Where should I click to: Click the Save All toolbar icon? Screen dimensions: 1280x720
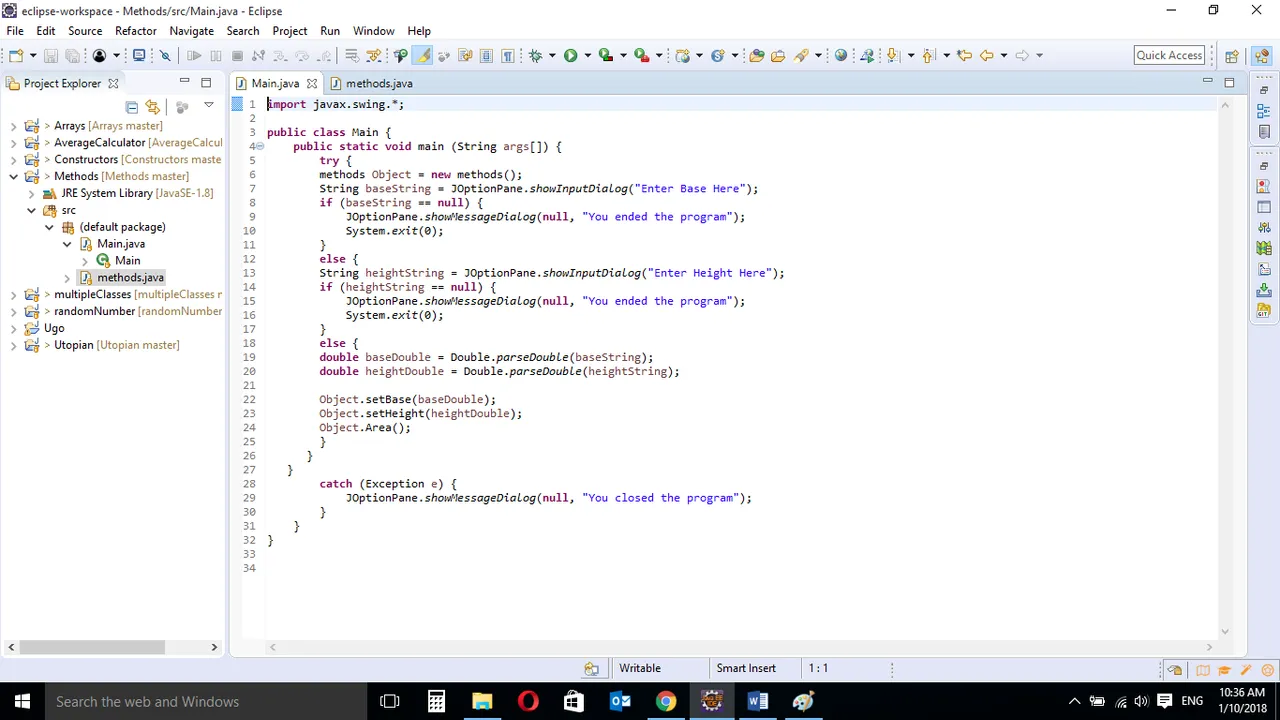(72, 55)
